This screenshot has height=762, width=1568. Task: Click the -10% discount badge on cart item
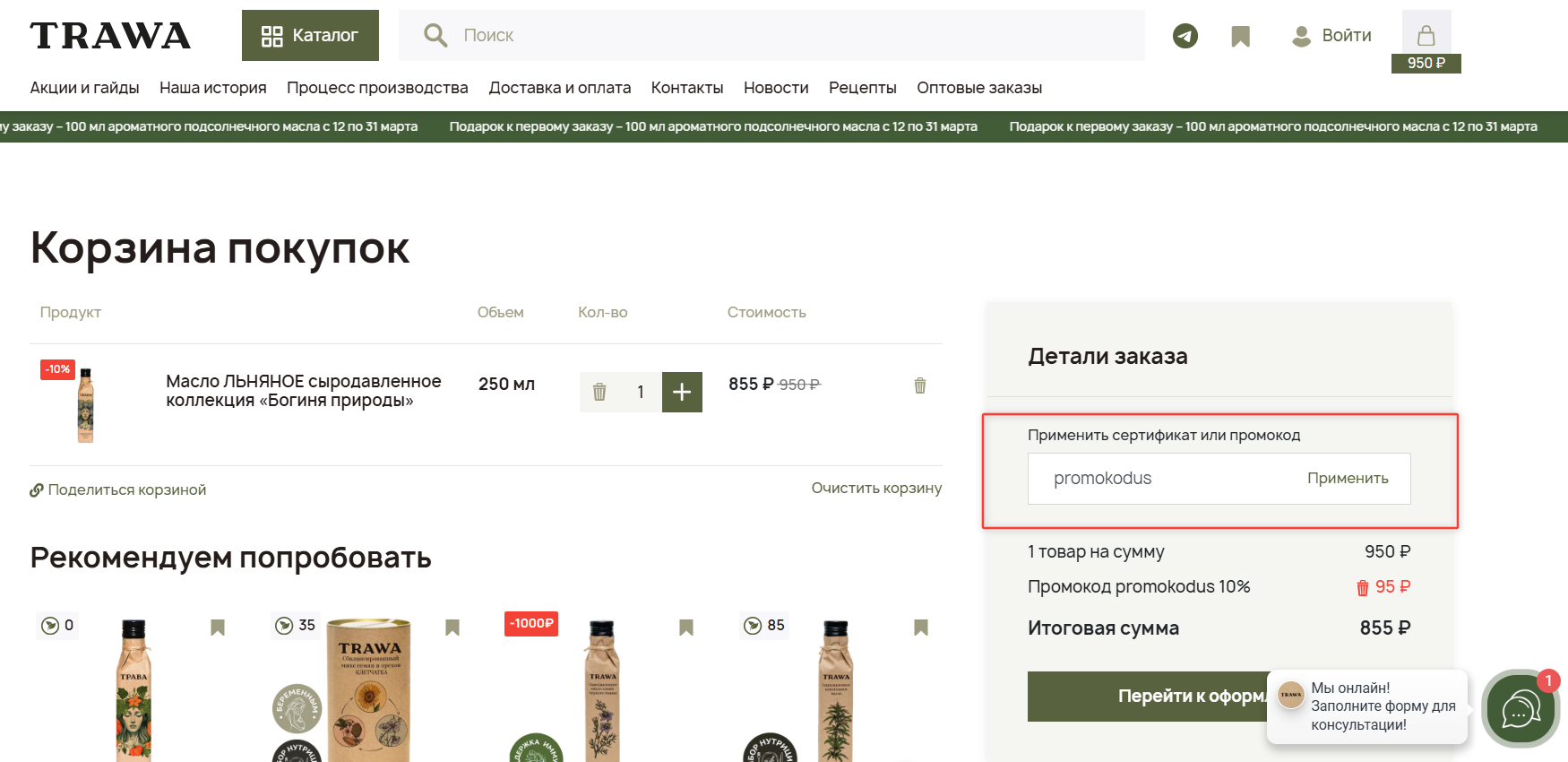pos(57,369)
